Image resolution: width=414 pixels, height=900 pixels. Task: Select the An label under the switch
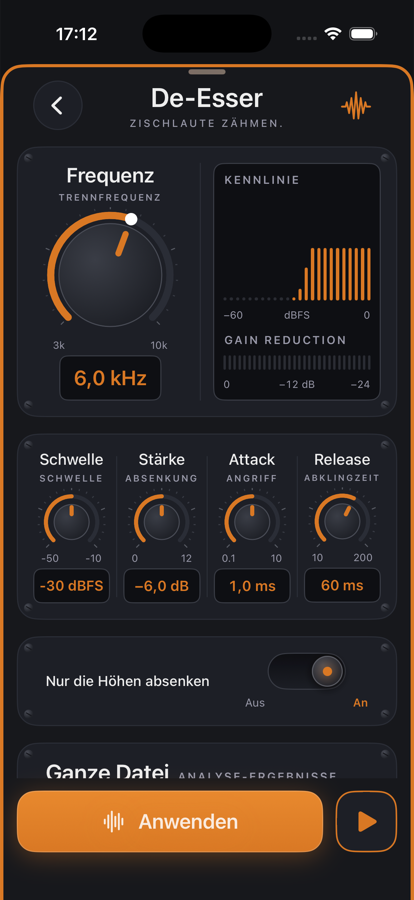361,703
